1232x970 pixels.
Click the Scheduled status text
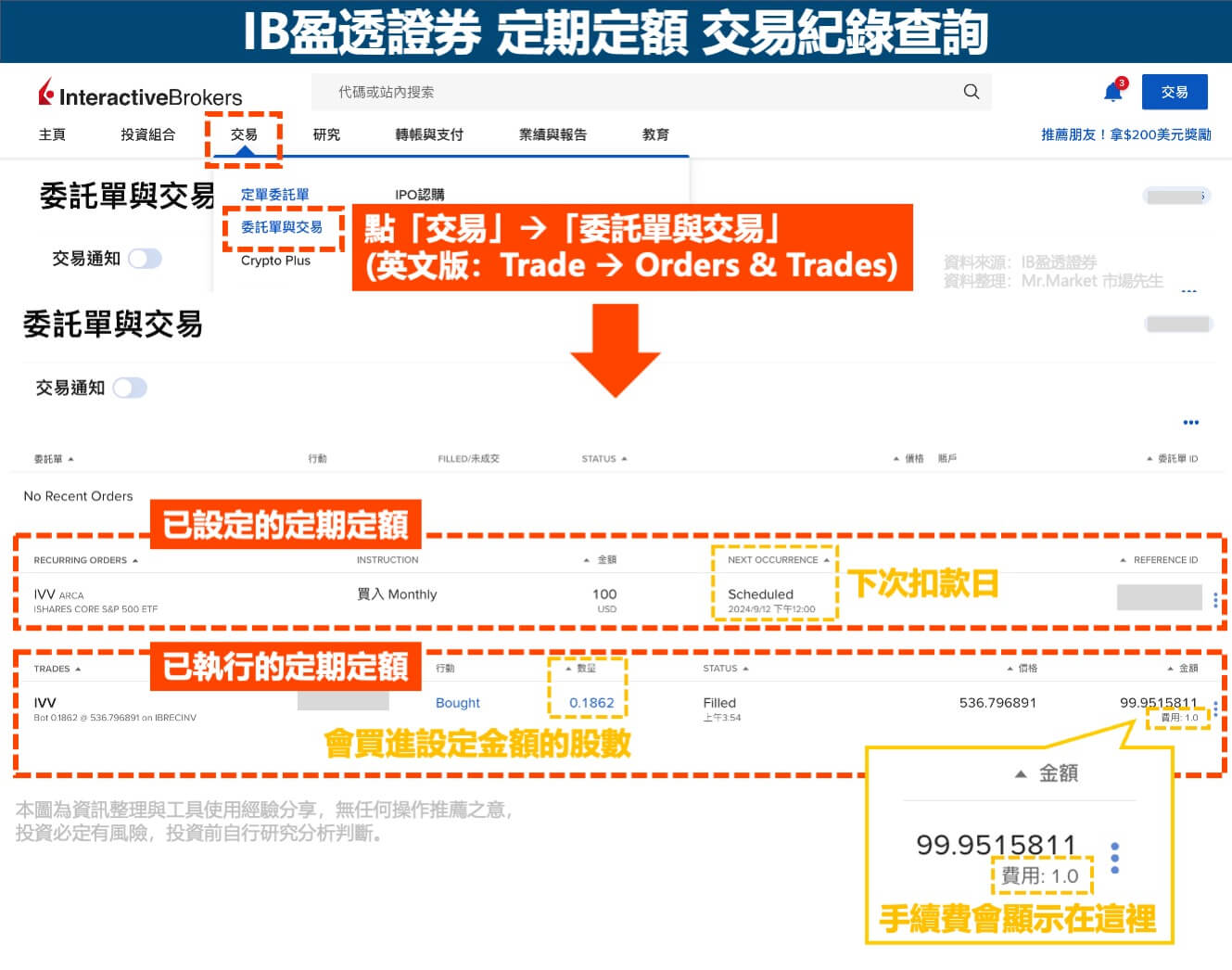760,594
